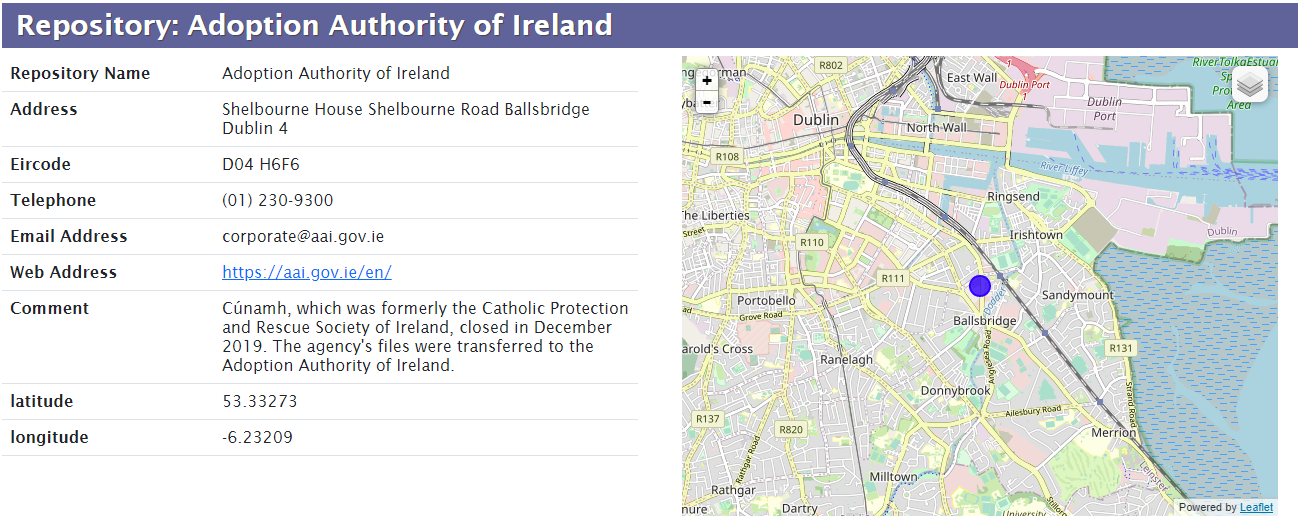Click the Sandymount label on map

1077,296
